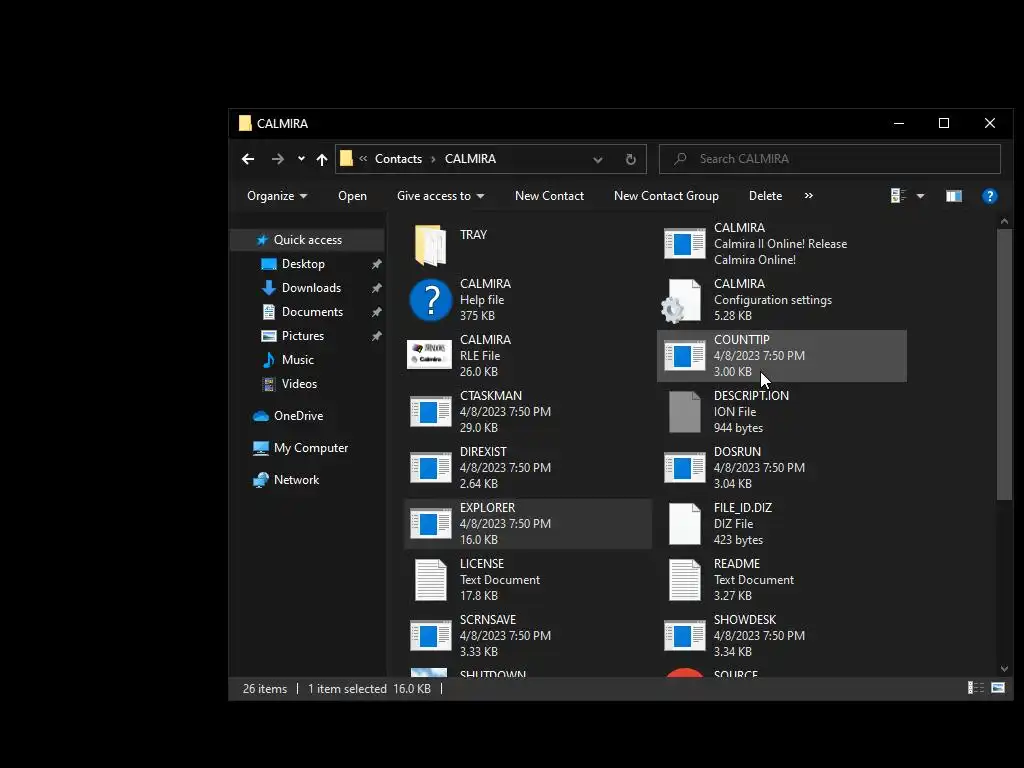Screen dimensions: 1024x768
Task: Click Contacts in the address breadcrumb
Action: coord(398,159)
